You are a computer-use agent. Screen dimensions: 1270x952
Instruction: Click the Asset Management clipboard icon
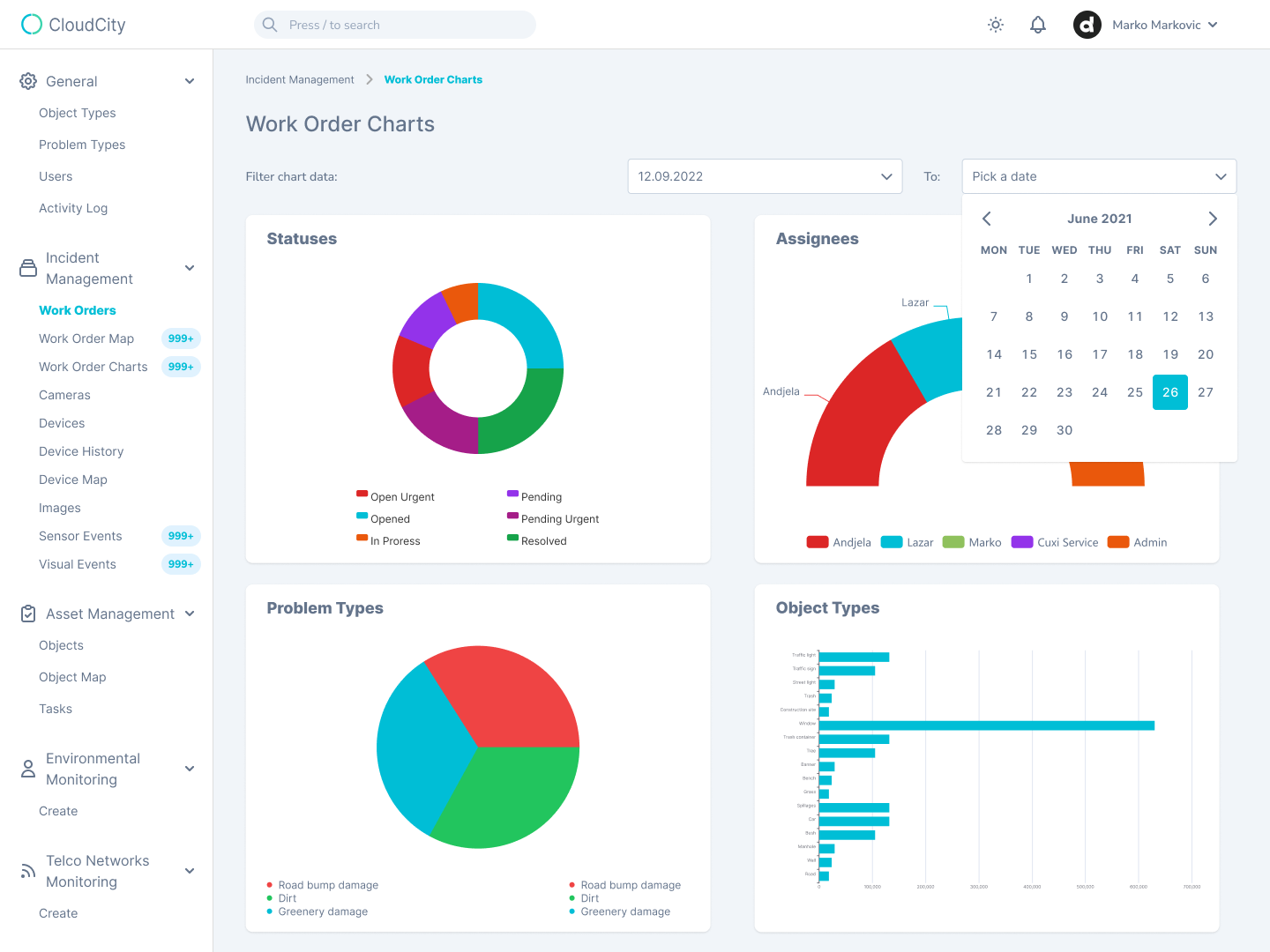(28, 614)
